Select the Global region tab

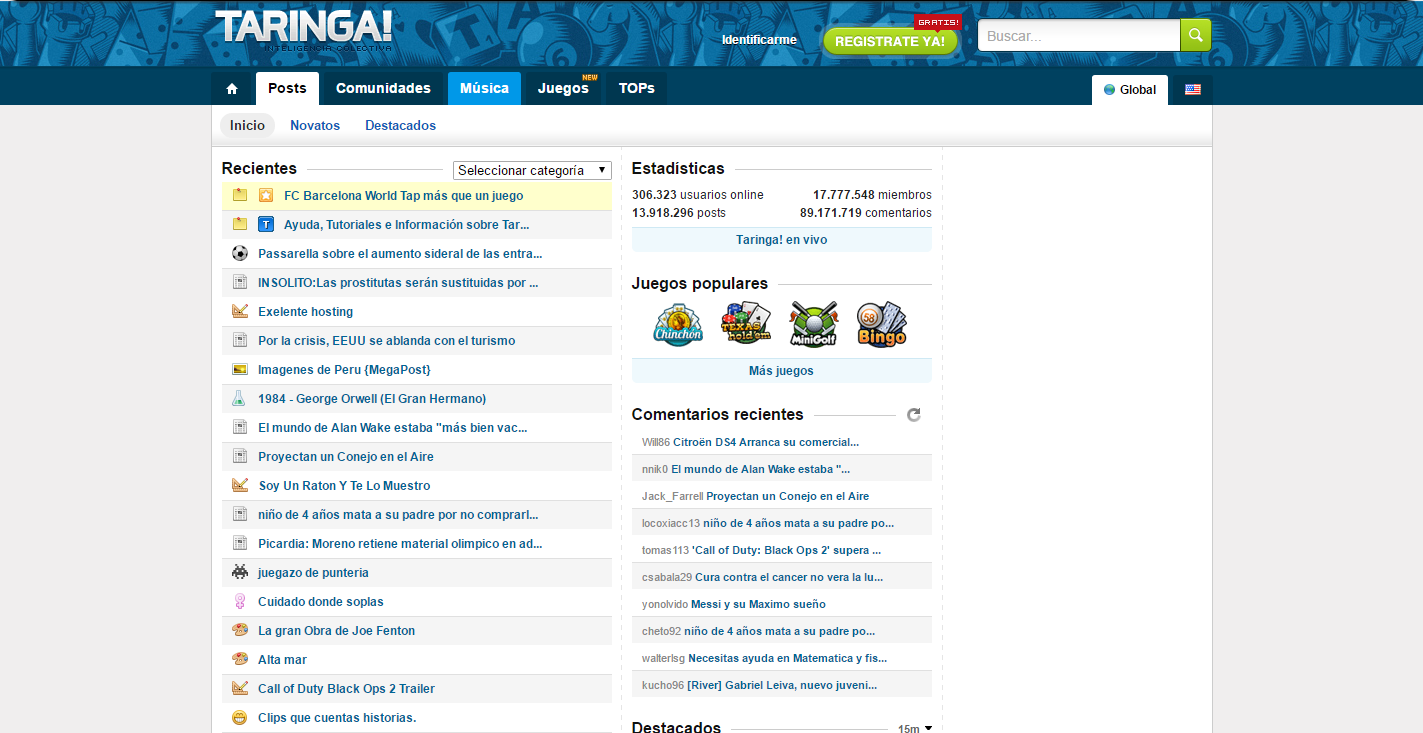pyautogui.click(x=1130, y=90)
